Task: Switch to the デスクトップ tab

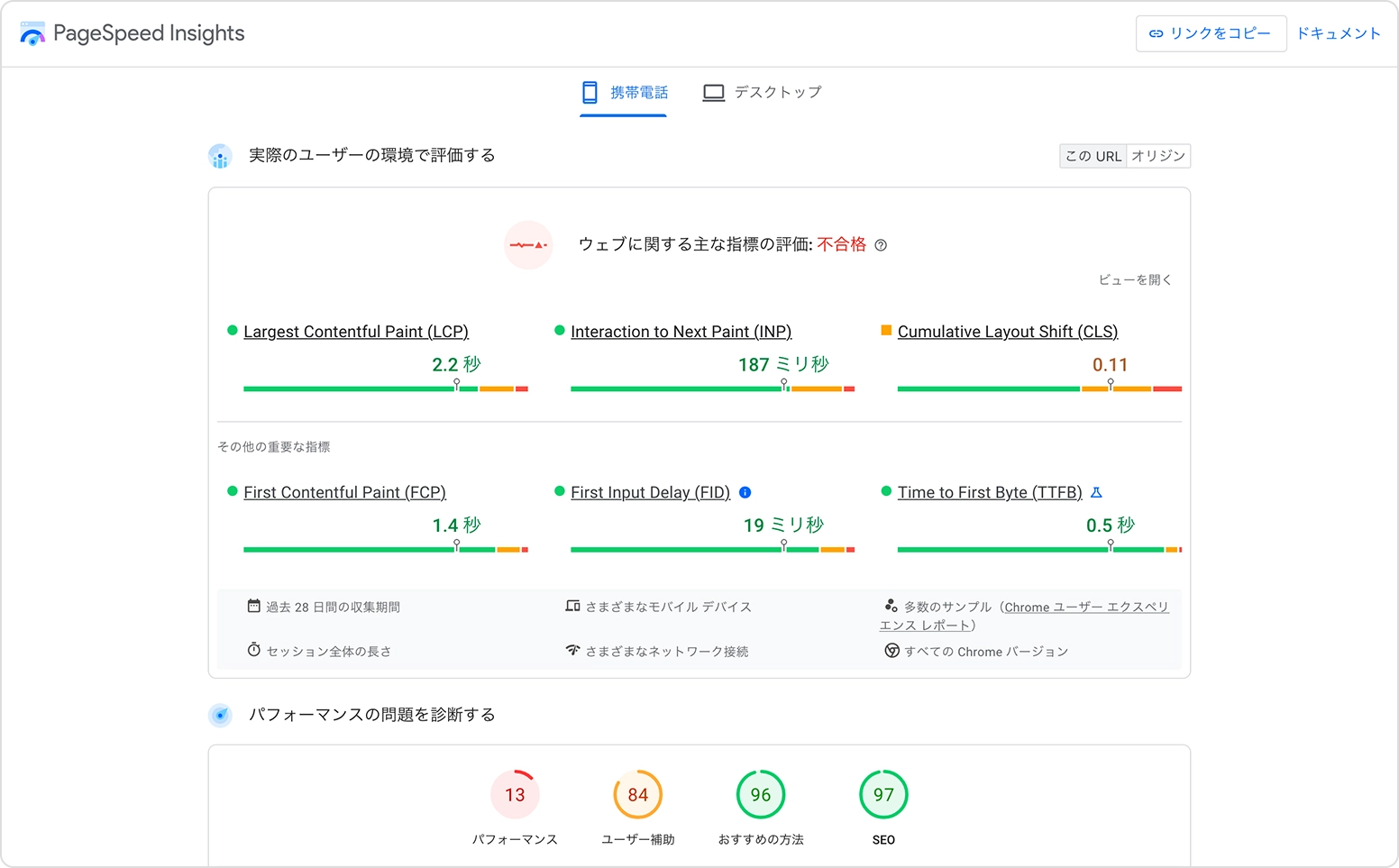Action: click(x=762, y=93)
